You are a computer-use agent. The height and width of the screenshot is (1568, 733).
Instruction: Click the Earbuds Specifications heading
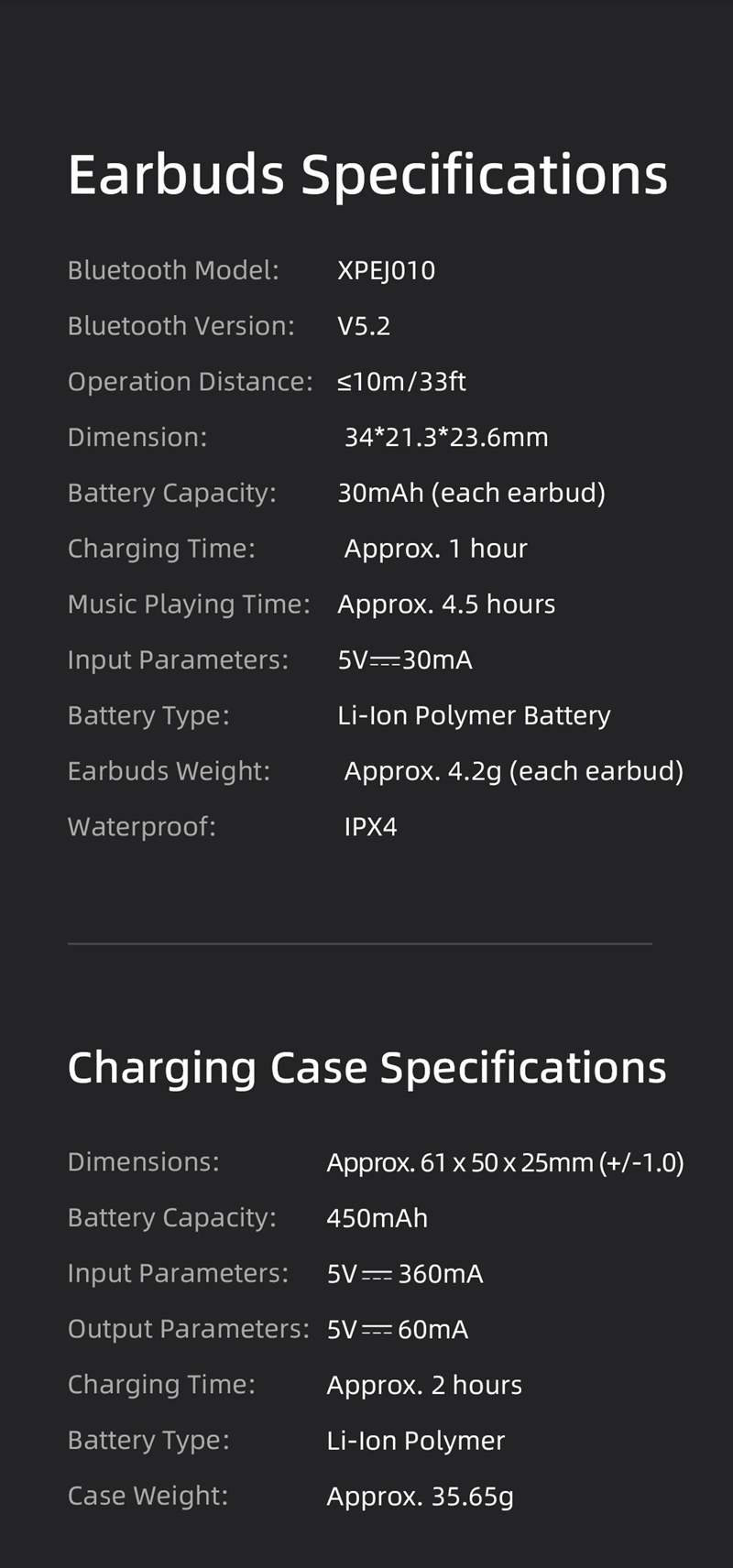coord(367,174)
